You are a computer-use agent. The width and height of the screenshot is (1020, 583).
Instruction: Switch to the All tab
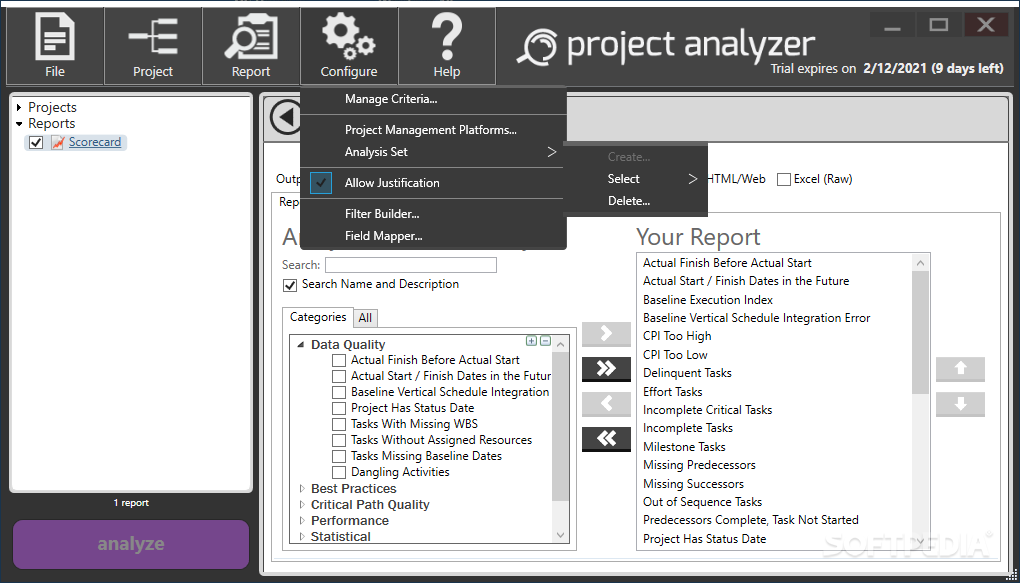pyautogui.click(x=365, y=318)
